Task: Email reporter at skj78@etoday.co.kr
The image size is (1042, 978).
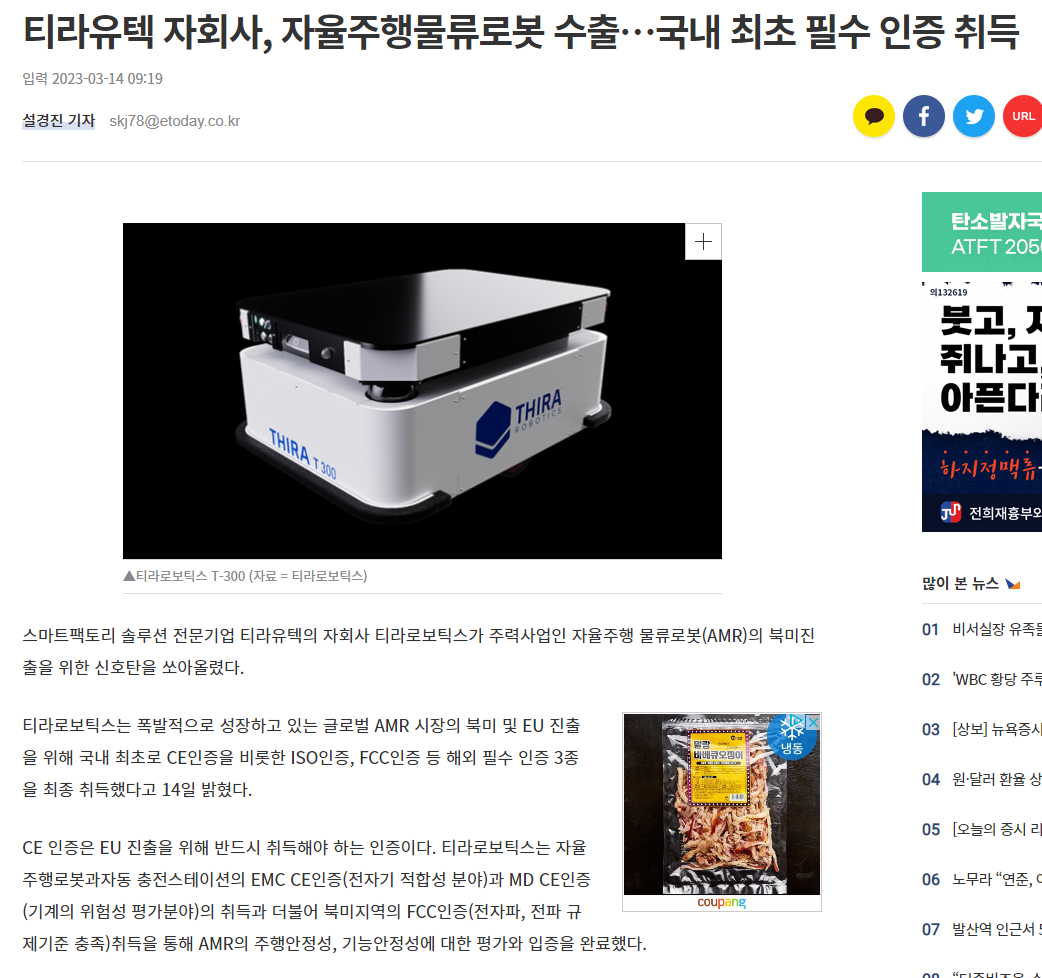Action: click(174, 121)
